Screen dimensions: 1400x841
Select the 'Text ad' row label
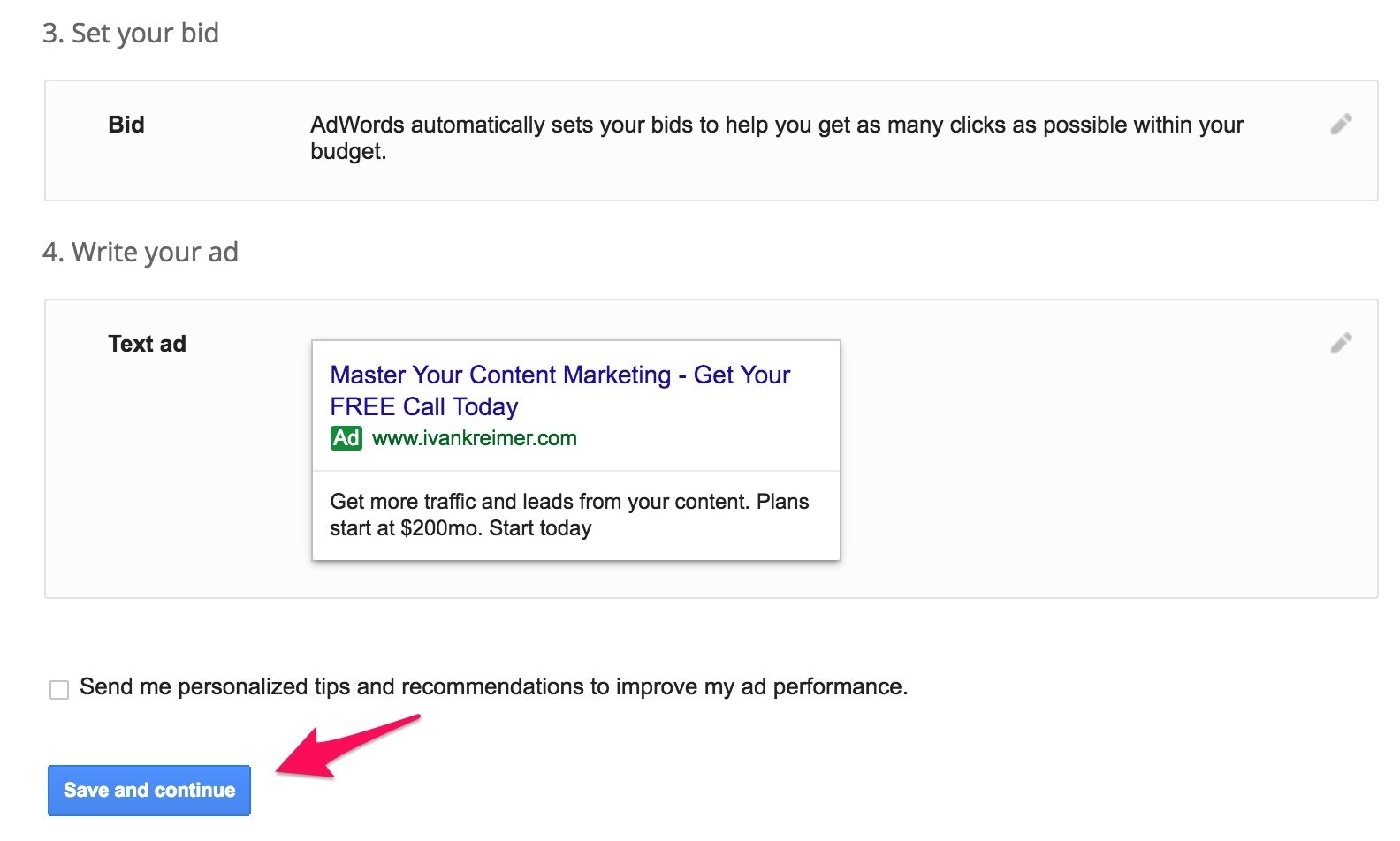(x=147, y=344)
